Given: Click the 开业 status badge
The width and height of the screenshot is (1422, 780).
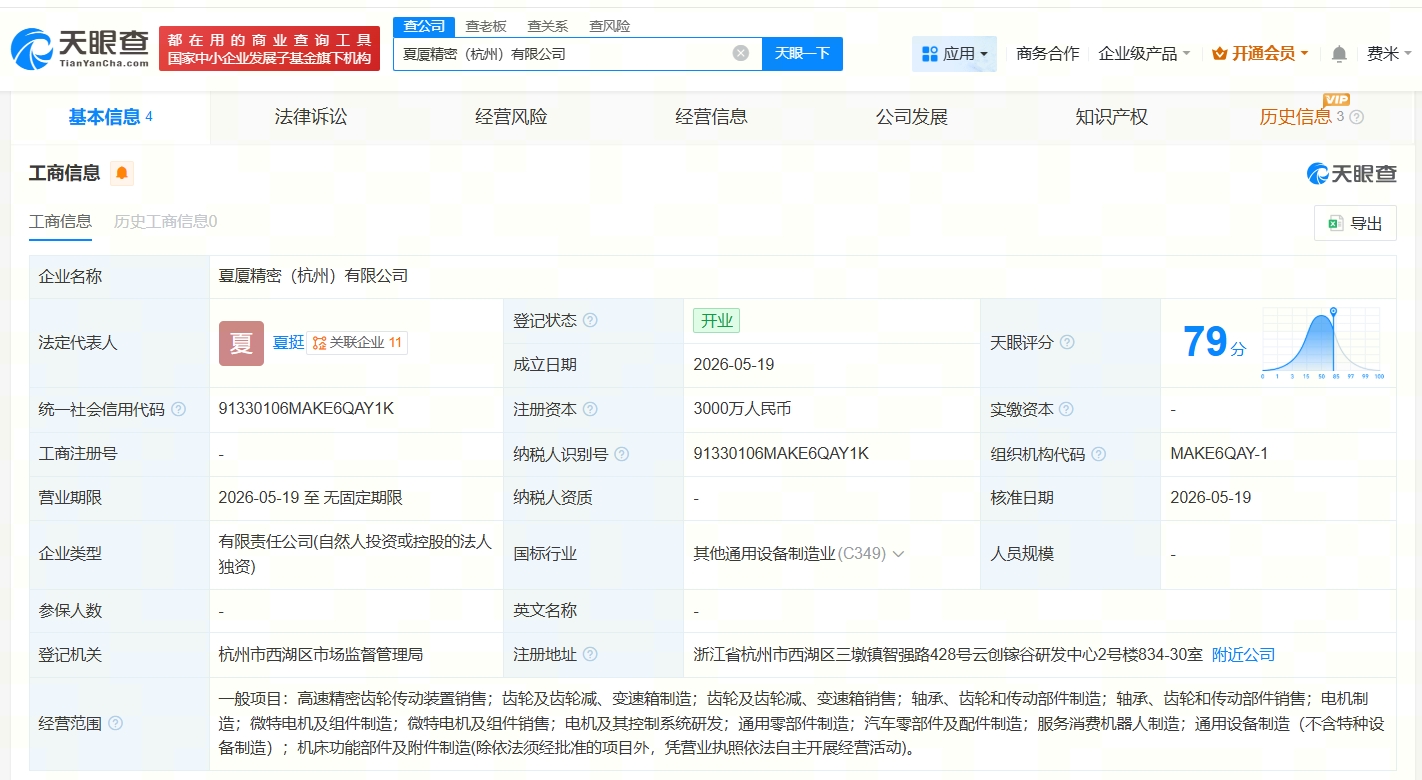Looking at the screenshot, I should (x=716, y=321).
